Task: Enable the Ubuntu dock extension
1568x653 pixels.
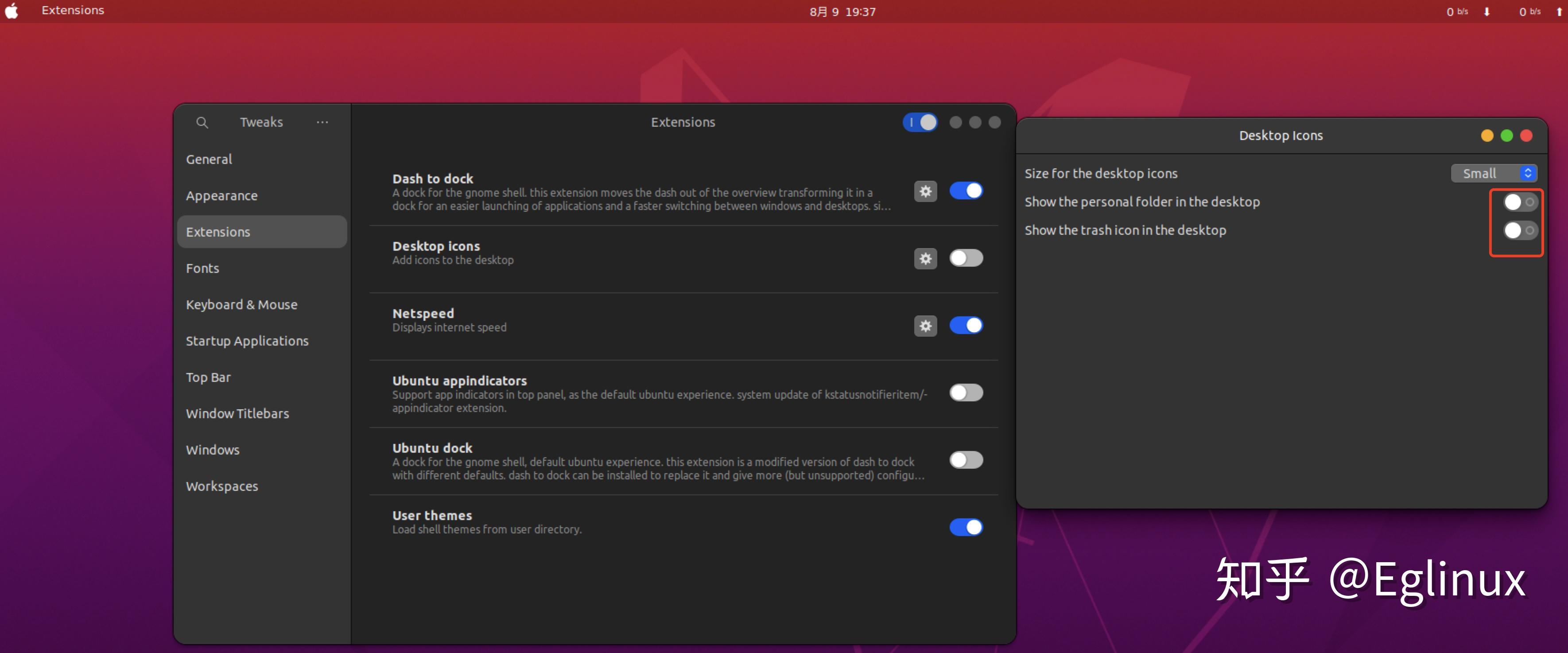Action: click(x=966, y=460)
